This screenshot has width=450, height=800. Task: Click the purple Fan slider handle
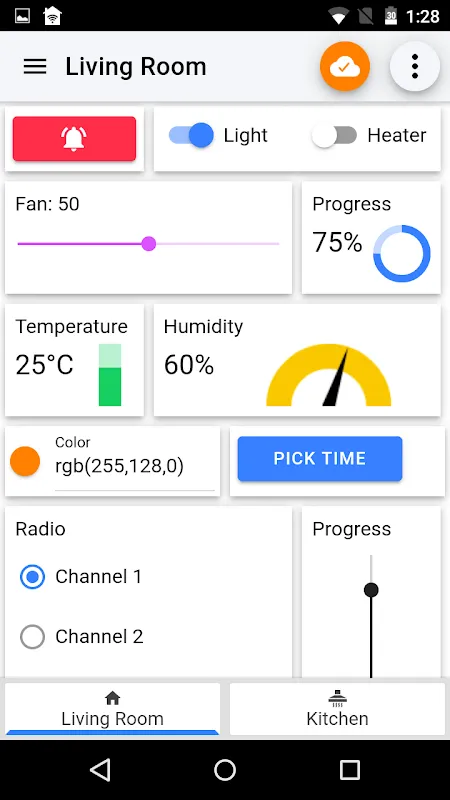point(148,243)
